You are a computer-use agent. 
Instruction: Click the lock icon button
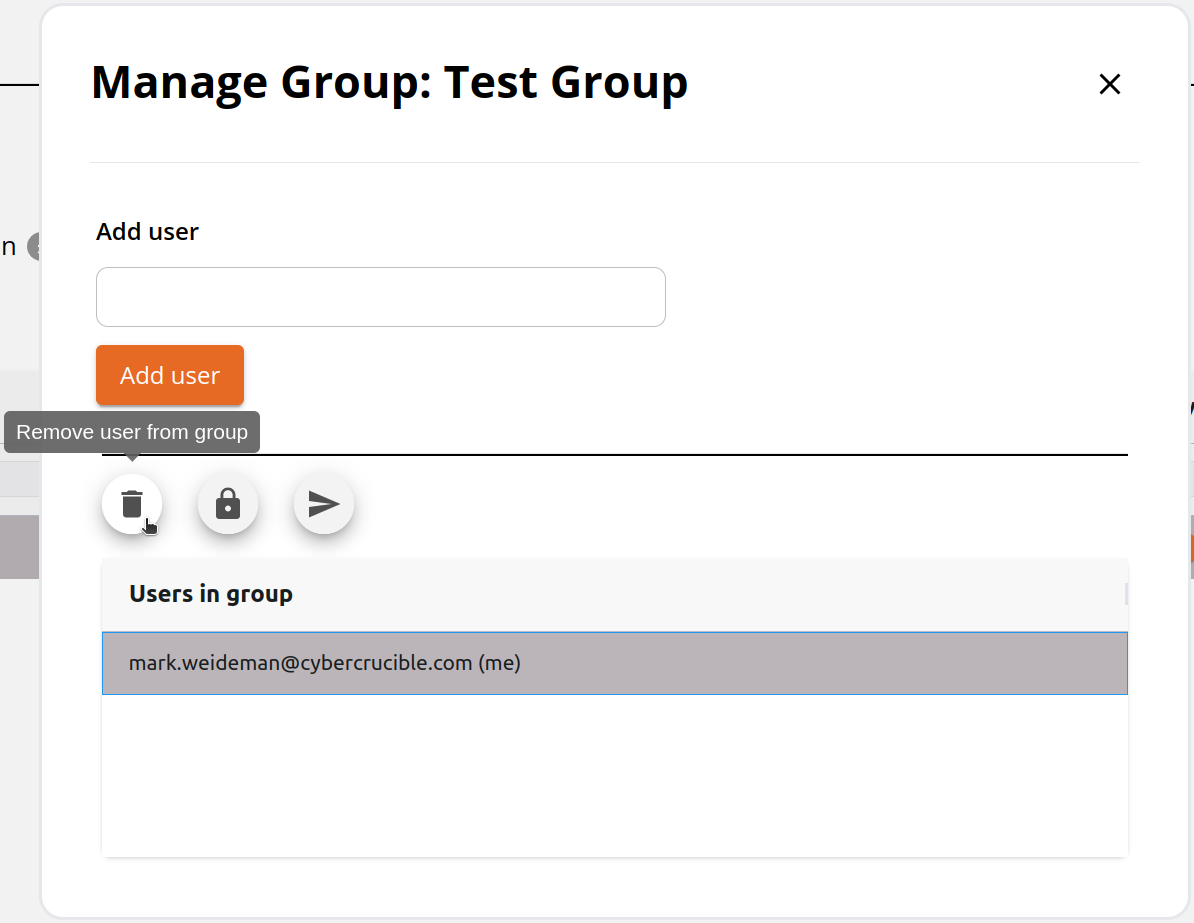(x=228, y=504)
